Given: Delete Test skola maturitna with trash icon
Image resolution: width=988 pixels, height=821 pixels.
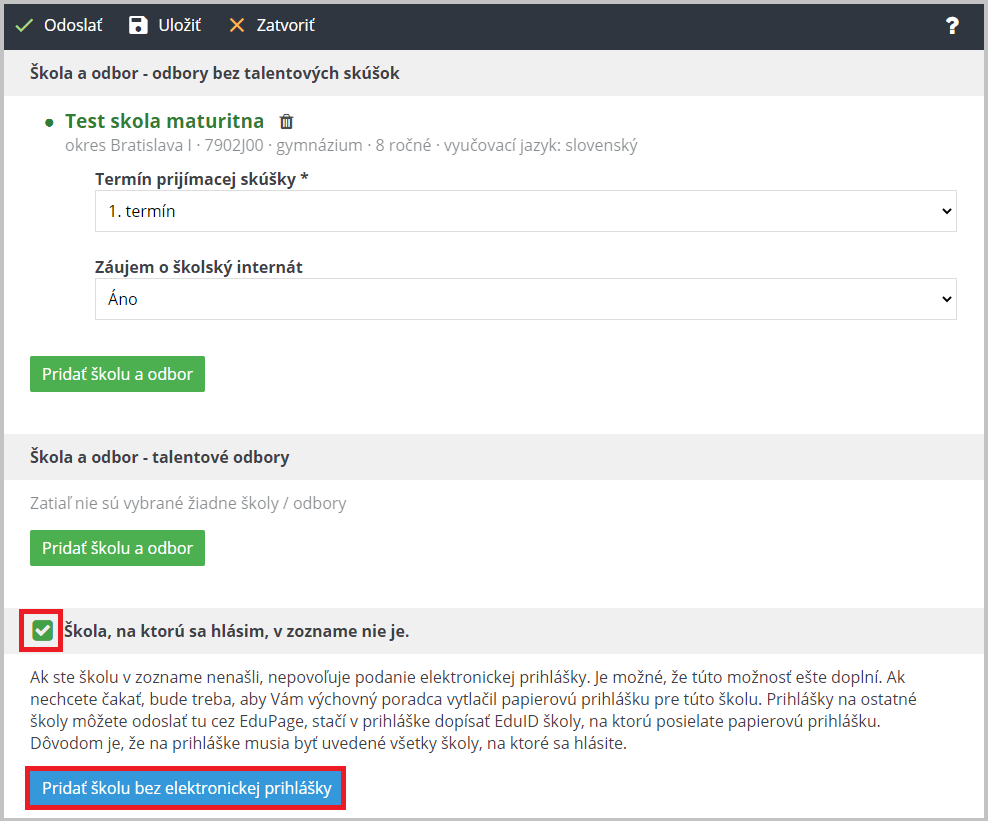Looking at the screenshot, I should pos(287,121).
